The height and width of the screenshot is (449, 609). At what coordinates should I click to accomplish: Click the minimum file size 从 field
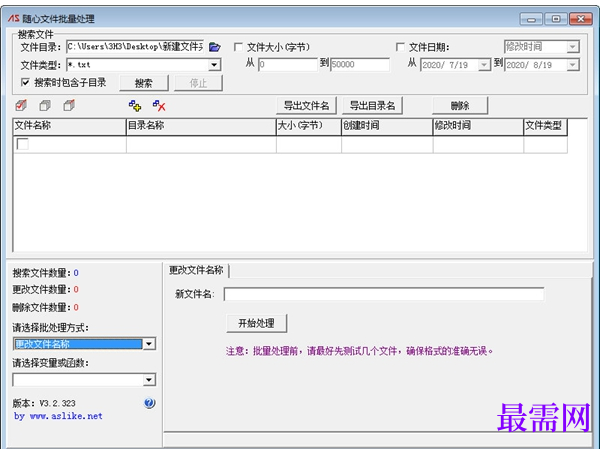click(288, 64)
